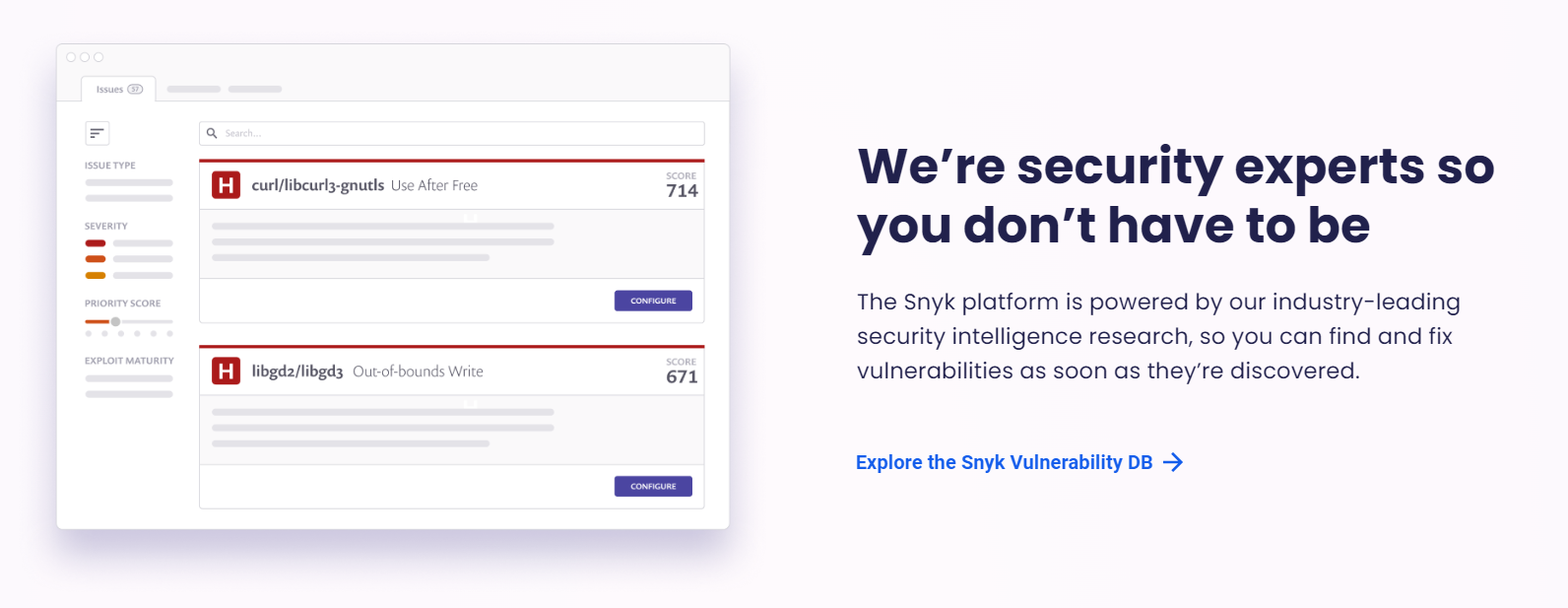Select the dark red high severity filter
1568x608 pixels.
tap(96, 243)
